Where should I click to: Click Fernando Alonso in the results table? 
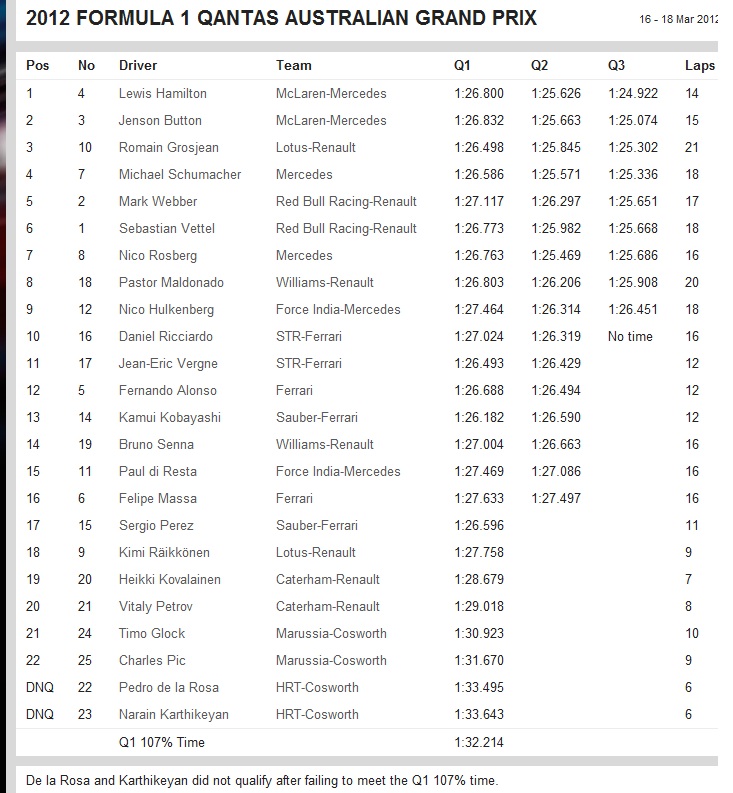(x=167, y=390)
